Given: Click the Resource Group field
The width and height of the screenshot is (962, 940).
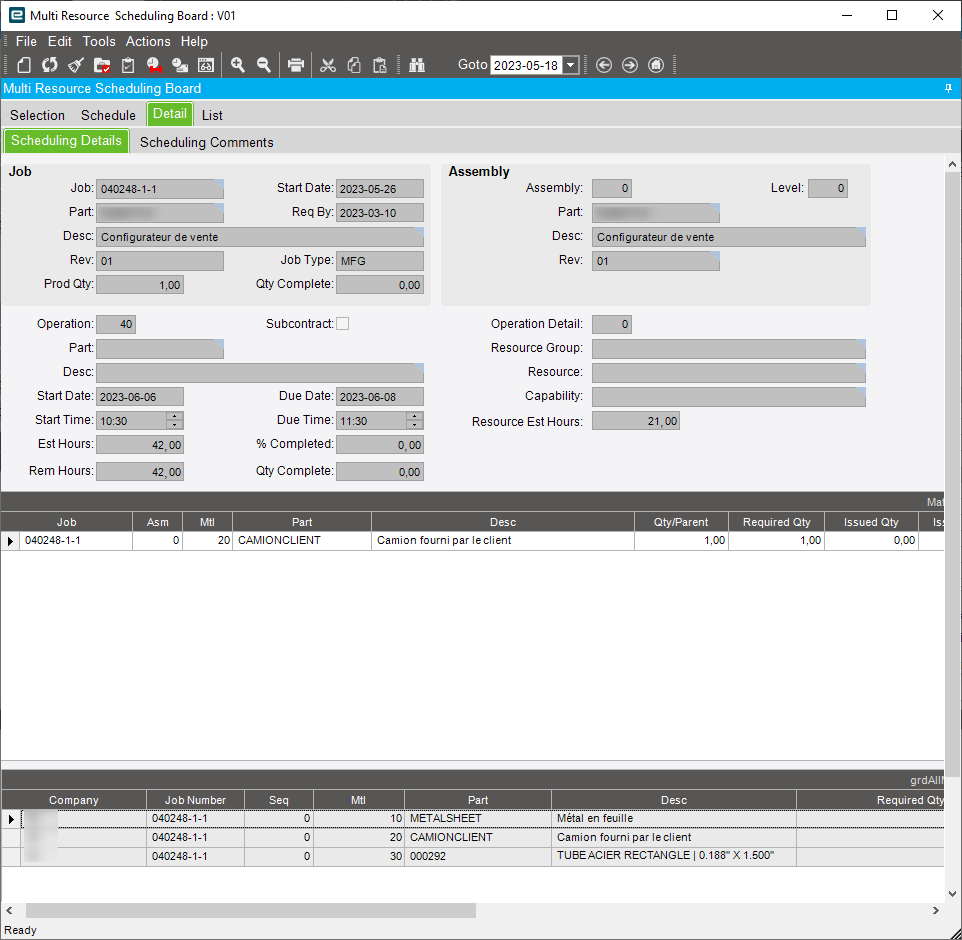Looking at the screenshot, I should click(x=729, y=349).
